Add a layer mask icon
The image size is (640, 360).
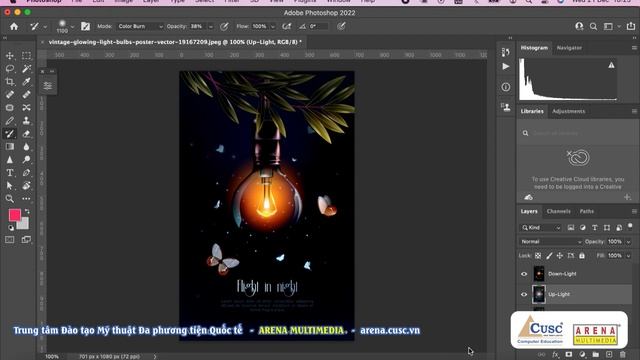click(x=569, y=355)
